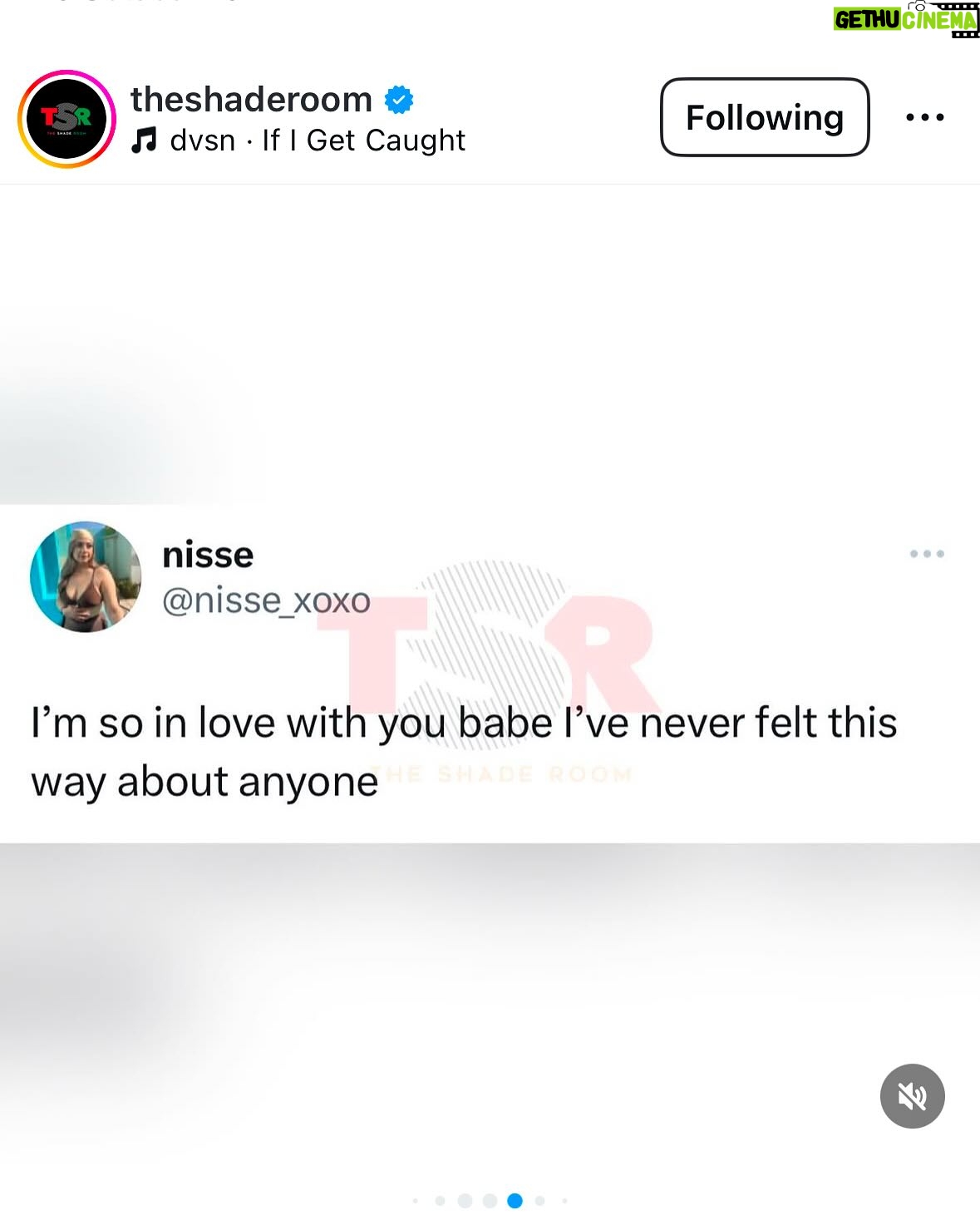Select the second carousel indicator dot
The height and width of the screenshot is (1225, 980).
pos(440,1200)
